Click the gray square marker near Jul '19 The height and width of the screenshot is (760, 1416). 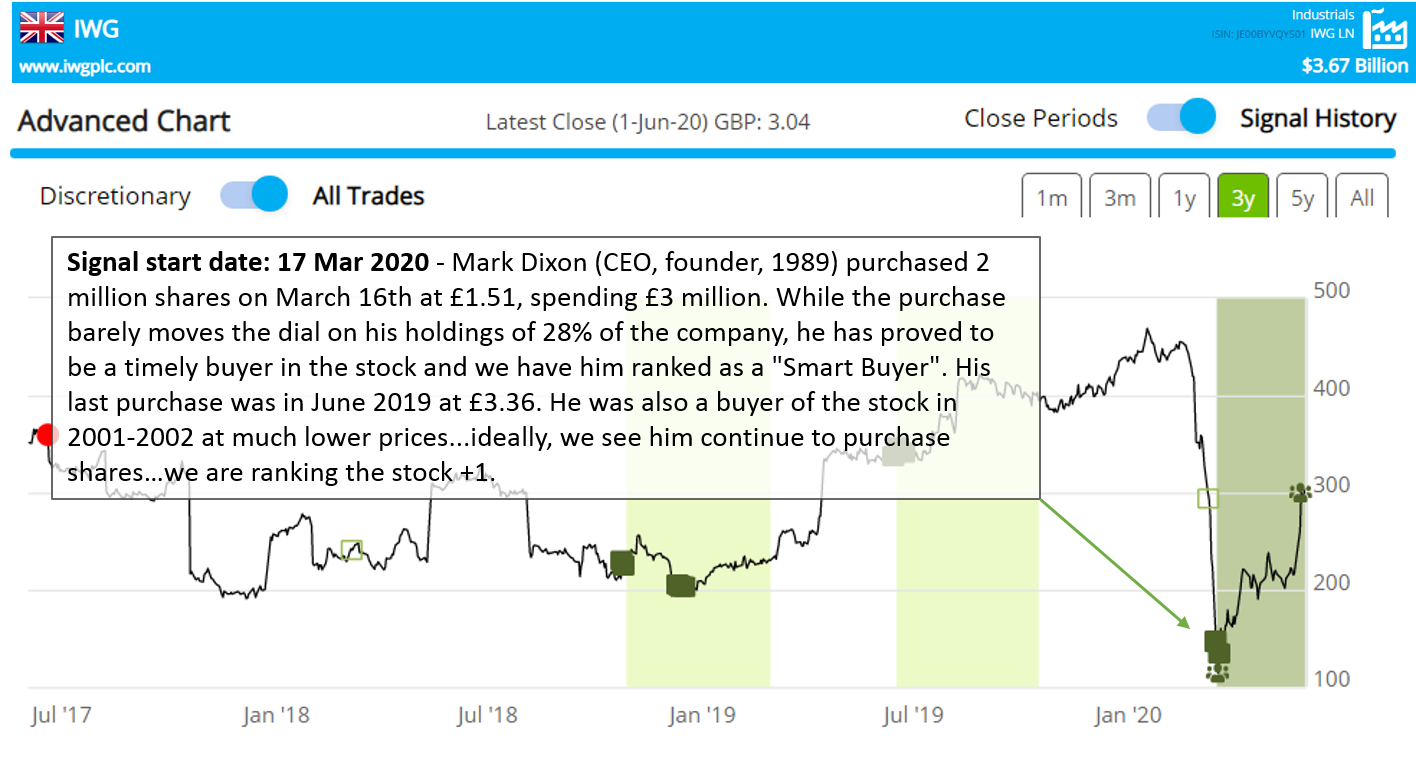point(898,454)
